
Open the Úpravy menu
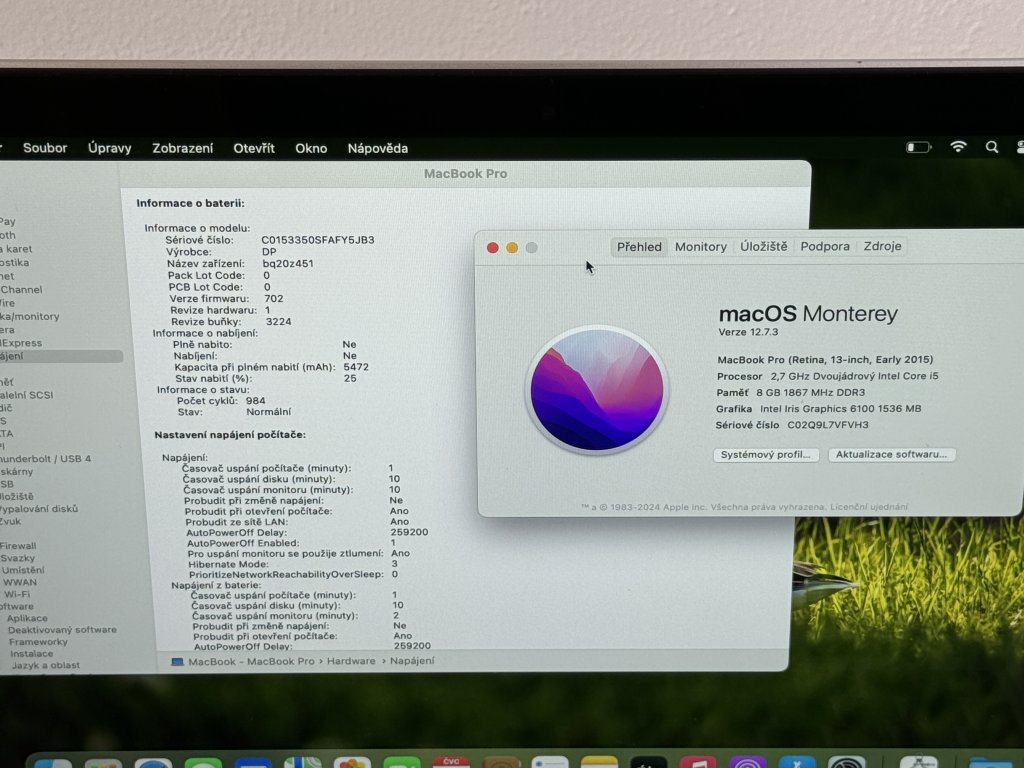110,148
